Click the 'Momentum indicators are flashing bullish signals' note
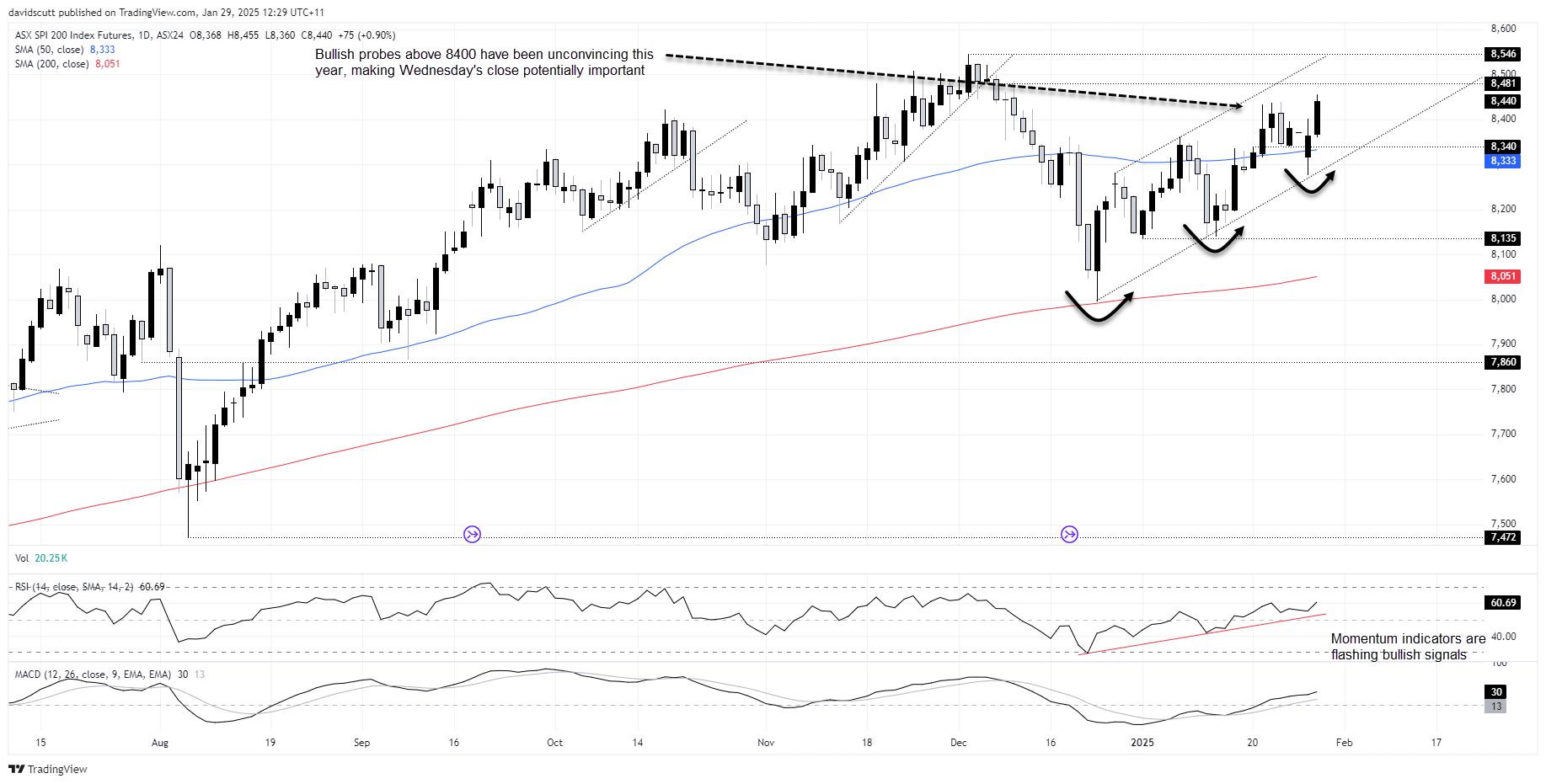The image size is (1546, 784). click(x=1408, y=647)
